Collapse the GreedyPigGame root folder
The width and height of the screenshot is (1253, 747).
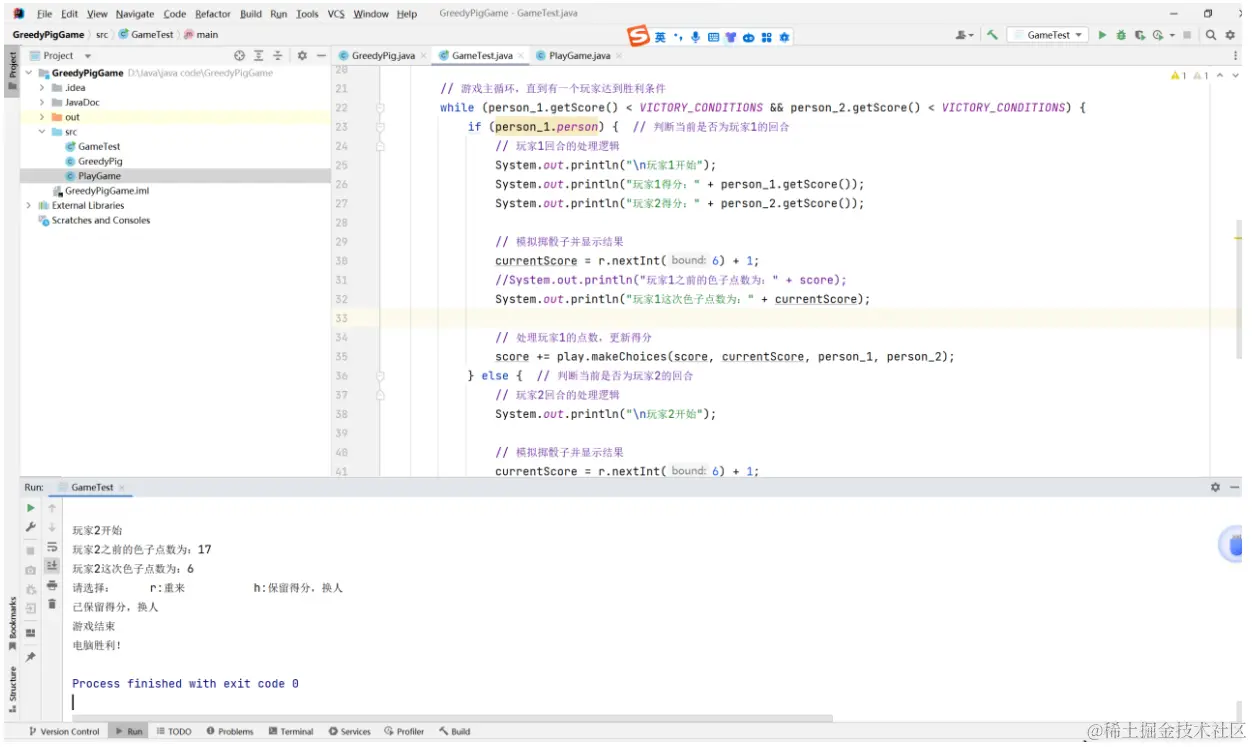28,73
